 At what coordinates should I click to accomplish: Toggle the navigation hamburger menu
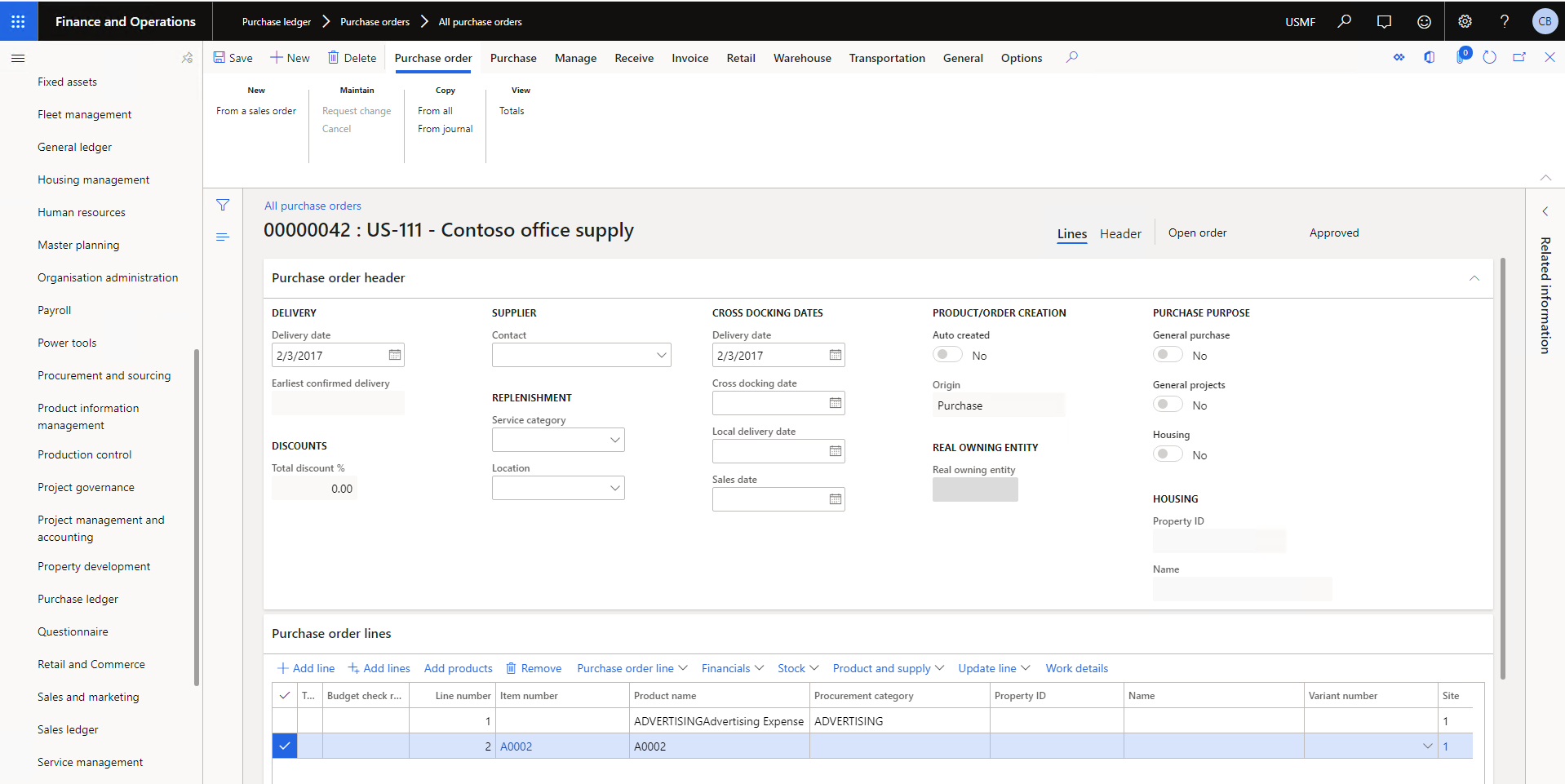(x=18, y=58)
